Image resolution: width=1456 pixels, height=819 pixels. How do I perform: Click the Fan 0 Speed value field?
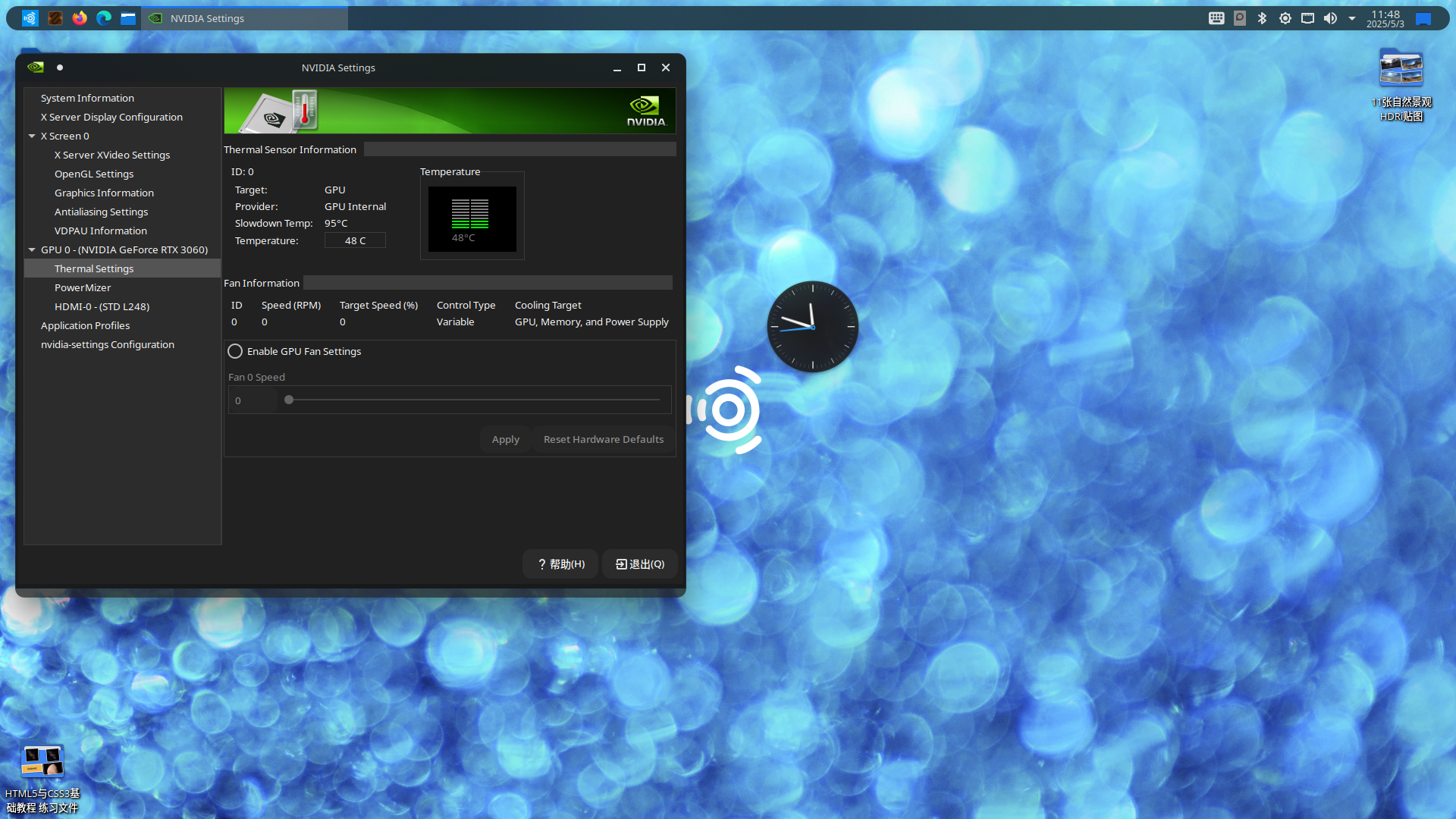pyautogui.click(x=253, y=400)
